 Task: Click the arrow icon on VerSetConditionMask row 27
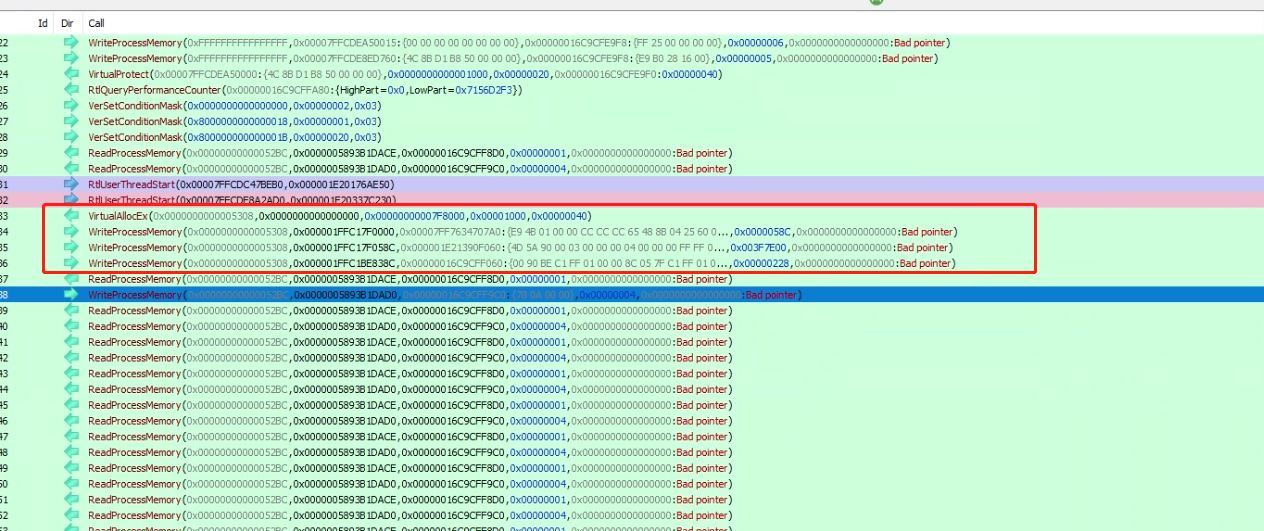coord(71,121)
